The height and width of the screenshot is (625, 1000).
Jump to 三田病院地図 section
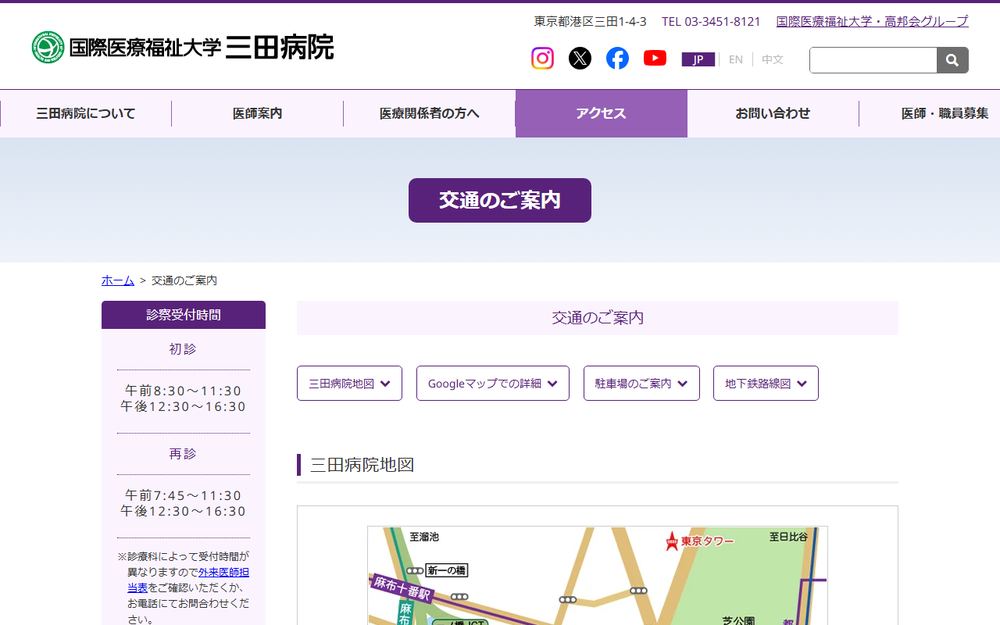pyautogui.click(x=349, y=383)
